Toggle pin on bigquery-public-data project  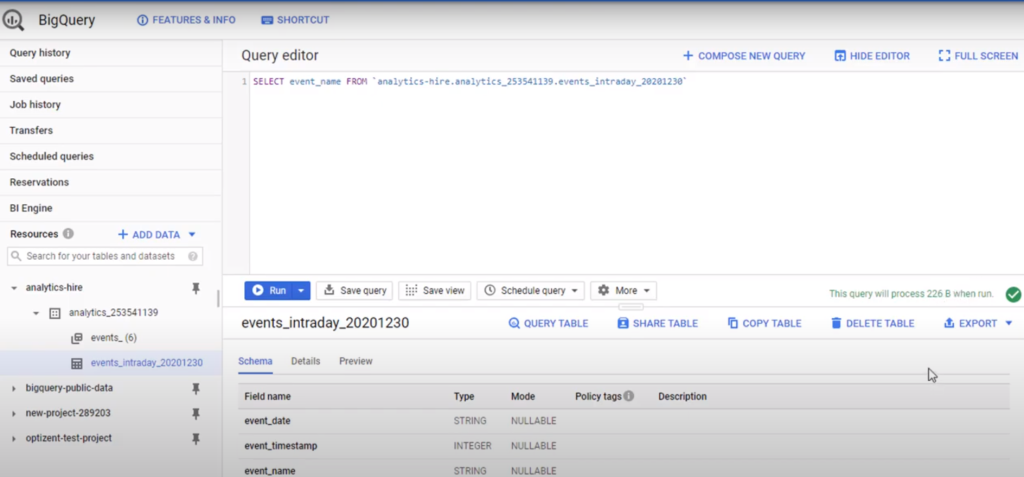pos(196,388)
